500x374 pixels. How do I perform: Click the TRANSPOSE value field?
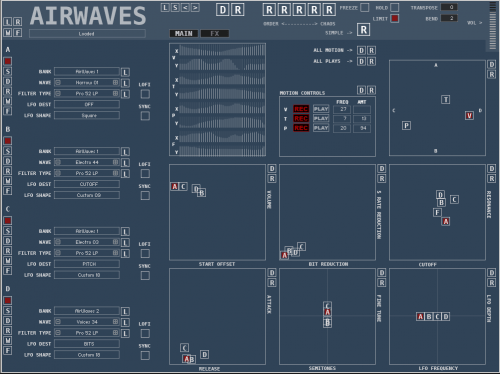click(449, 7)
